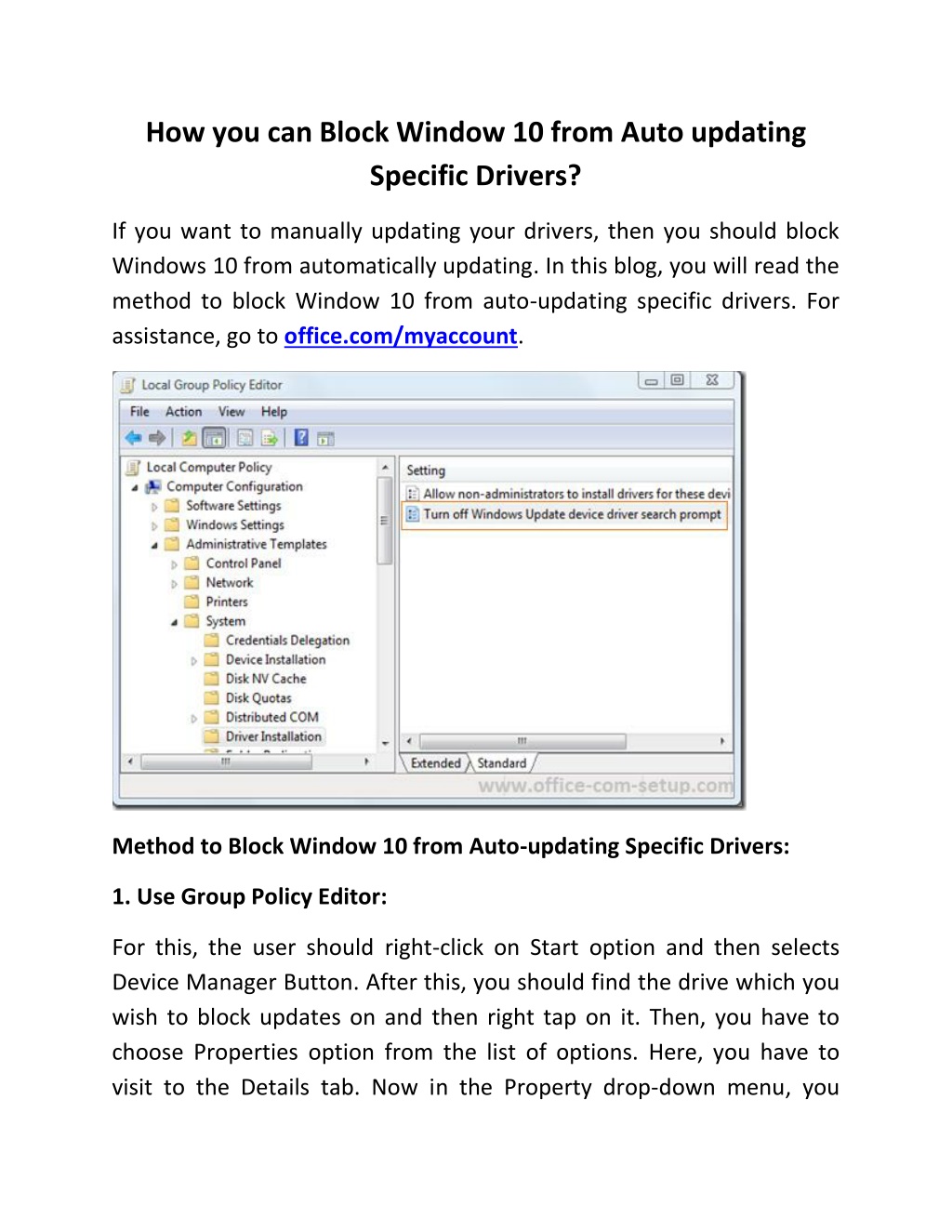Minimize the Local Group Policy Editor window

click(x=652, y=380)
